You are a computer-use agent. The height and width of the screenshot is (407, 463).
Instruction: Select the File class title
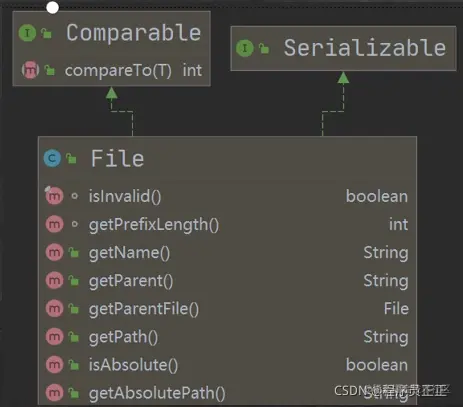click(x=117, y=158)
